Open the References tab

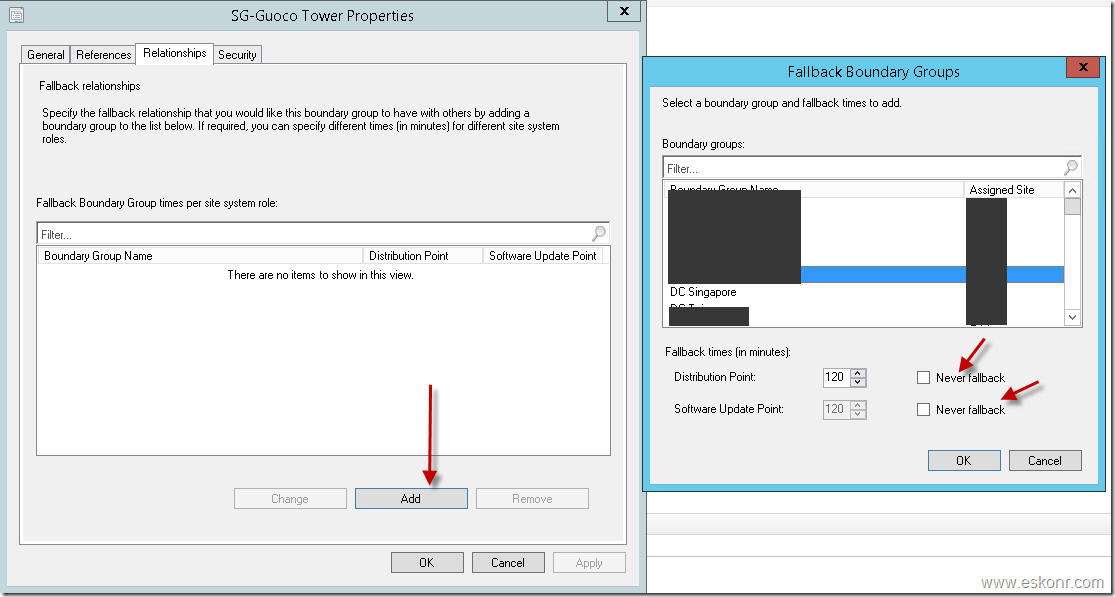[x=103, y=54]
